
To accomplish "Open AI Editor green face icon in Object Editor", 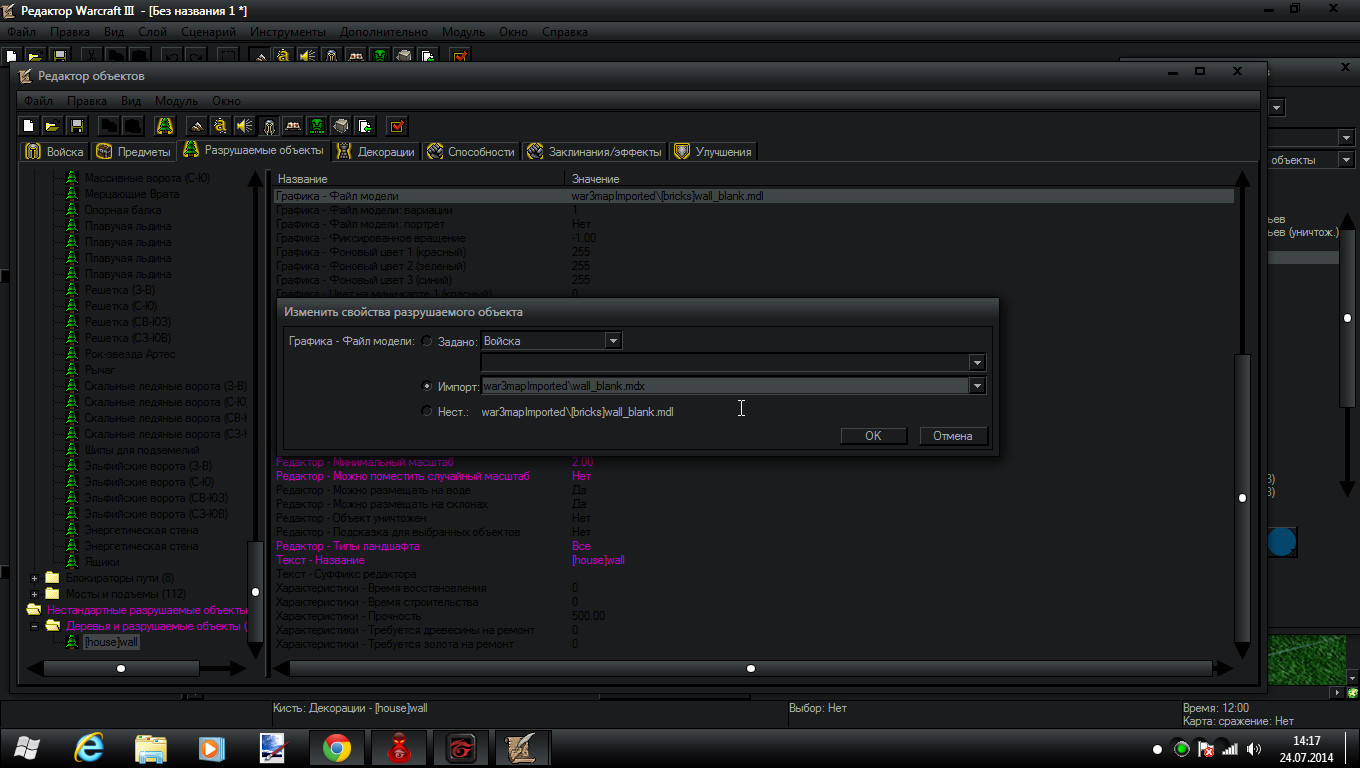I will [317, 126].
